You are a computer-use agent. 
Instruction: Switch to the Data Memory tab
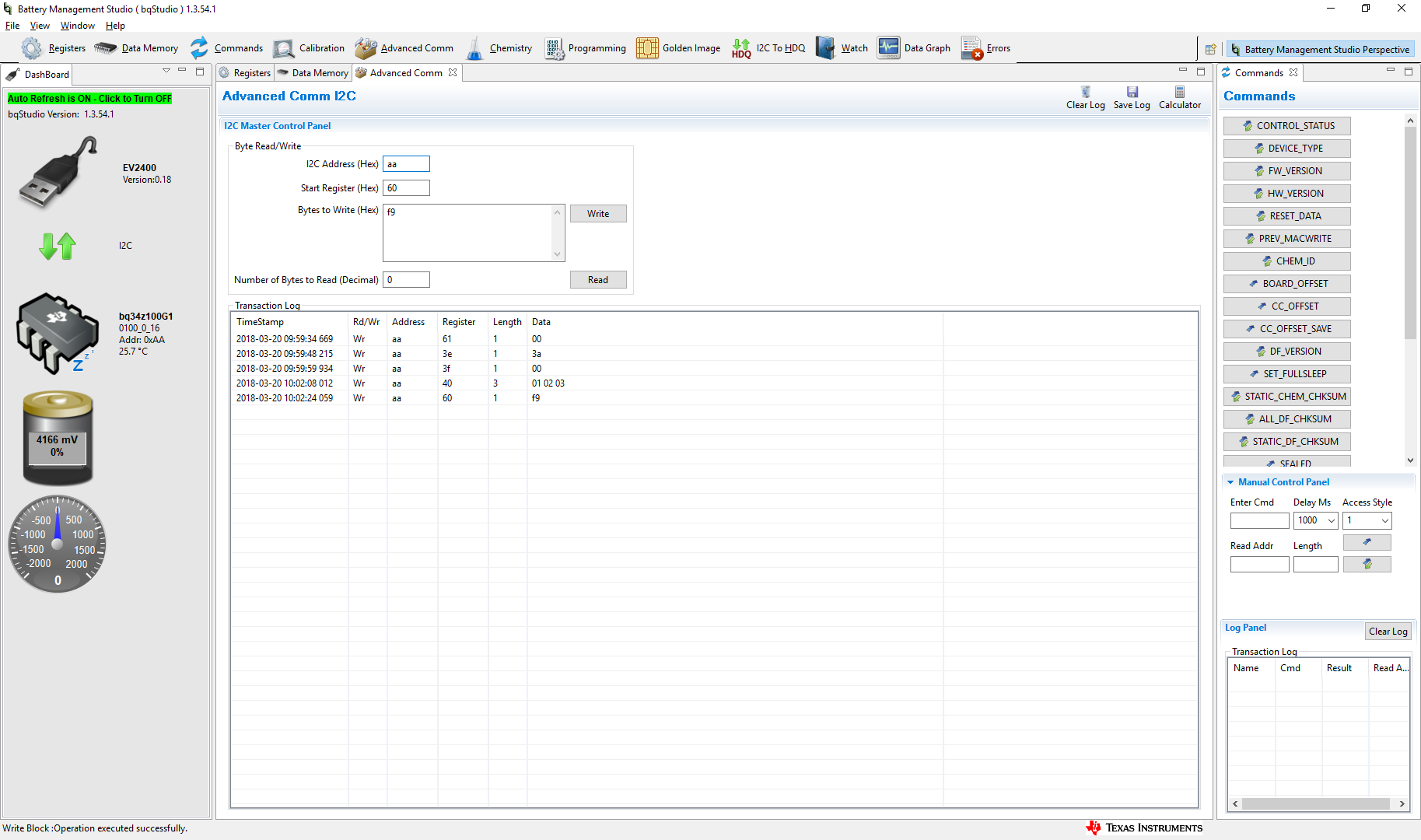coord(313,73)
